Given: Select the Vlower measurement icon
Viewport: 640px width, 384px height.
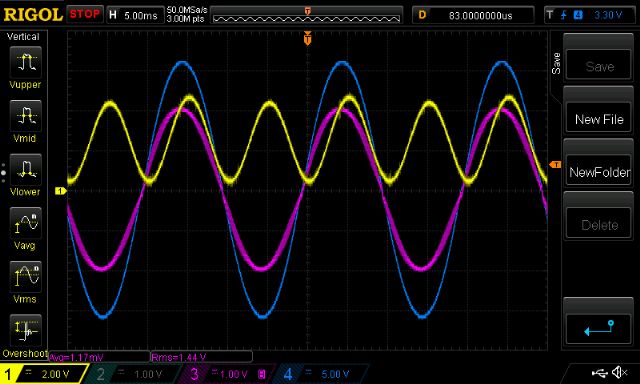Looking at the screenshot, I should click(25, 169).
